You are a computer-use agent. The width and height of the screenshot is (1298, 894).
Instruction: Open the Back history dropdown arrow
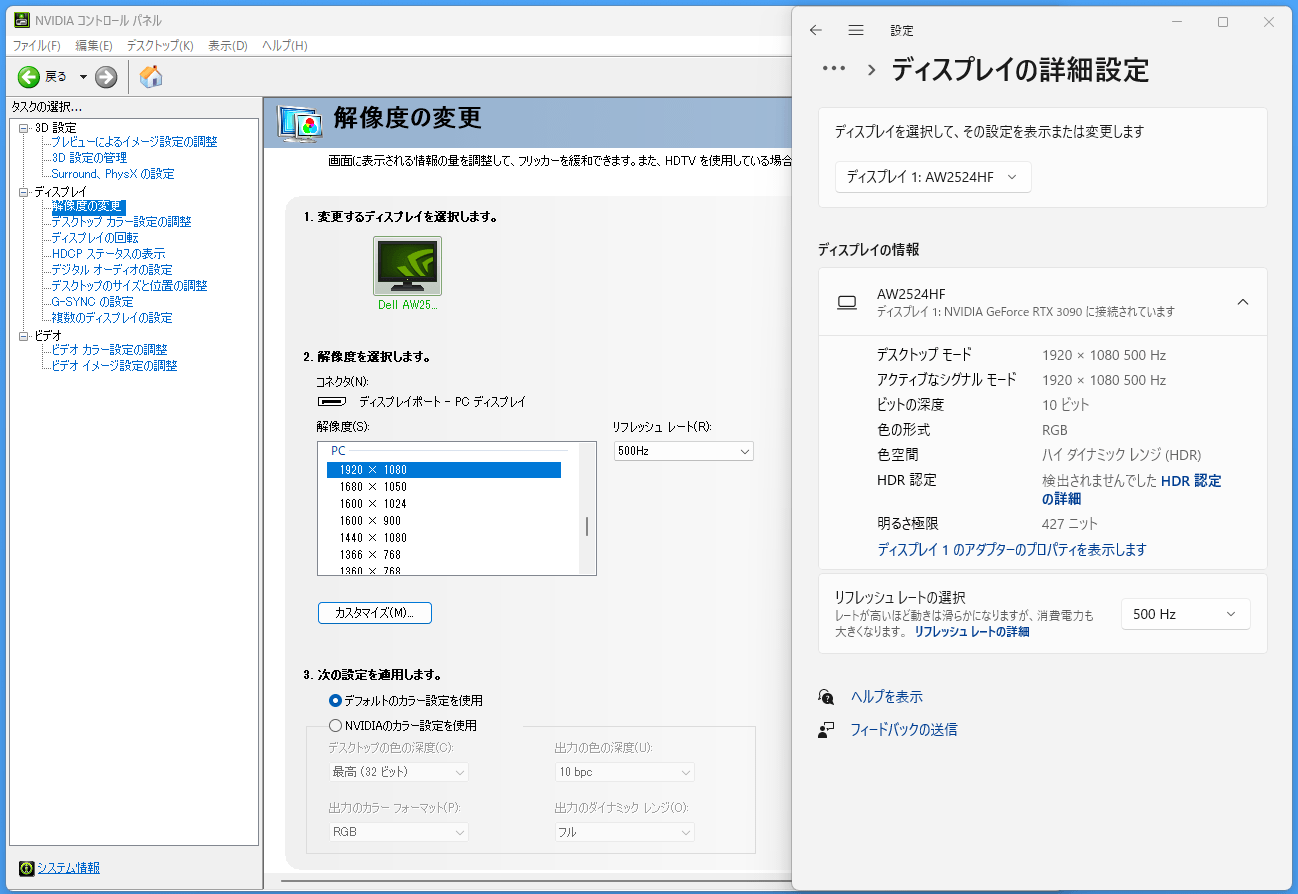pos(83,77)
